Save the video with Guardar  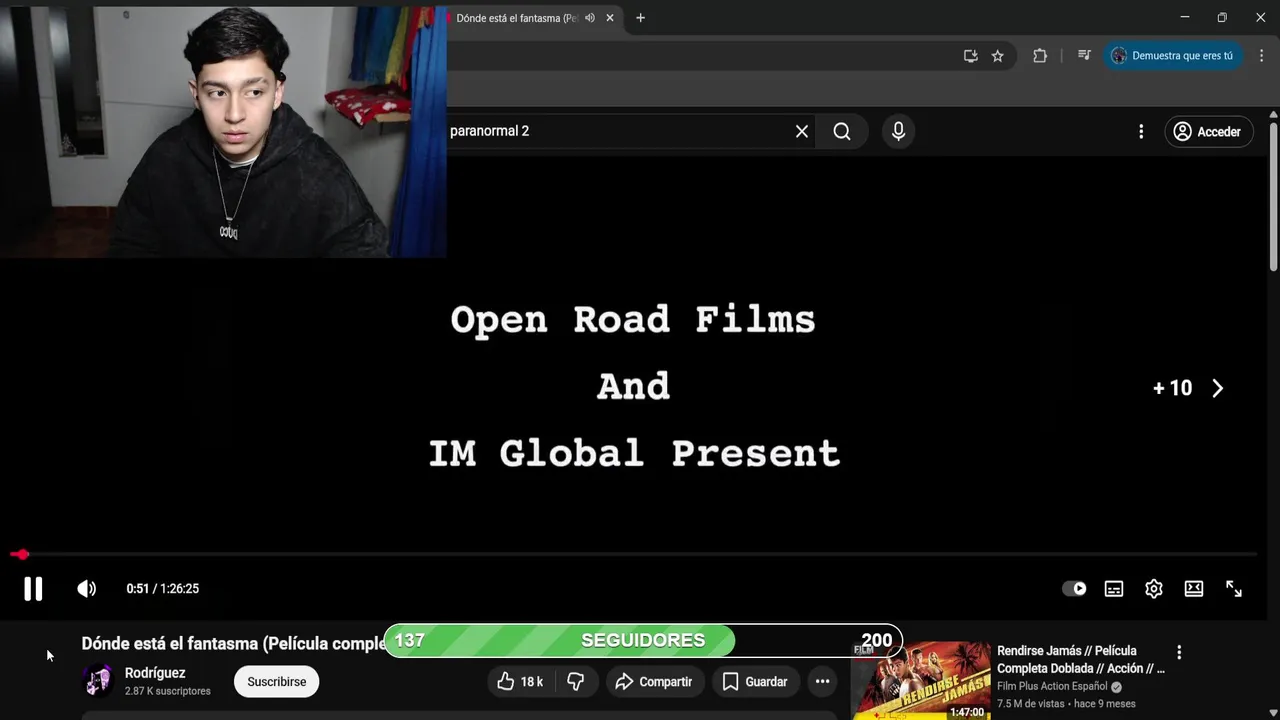756,682
